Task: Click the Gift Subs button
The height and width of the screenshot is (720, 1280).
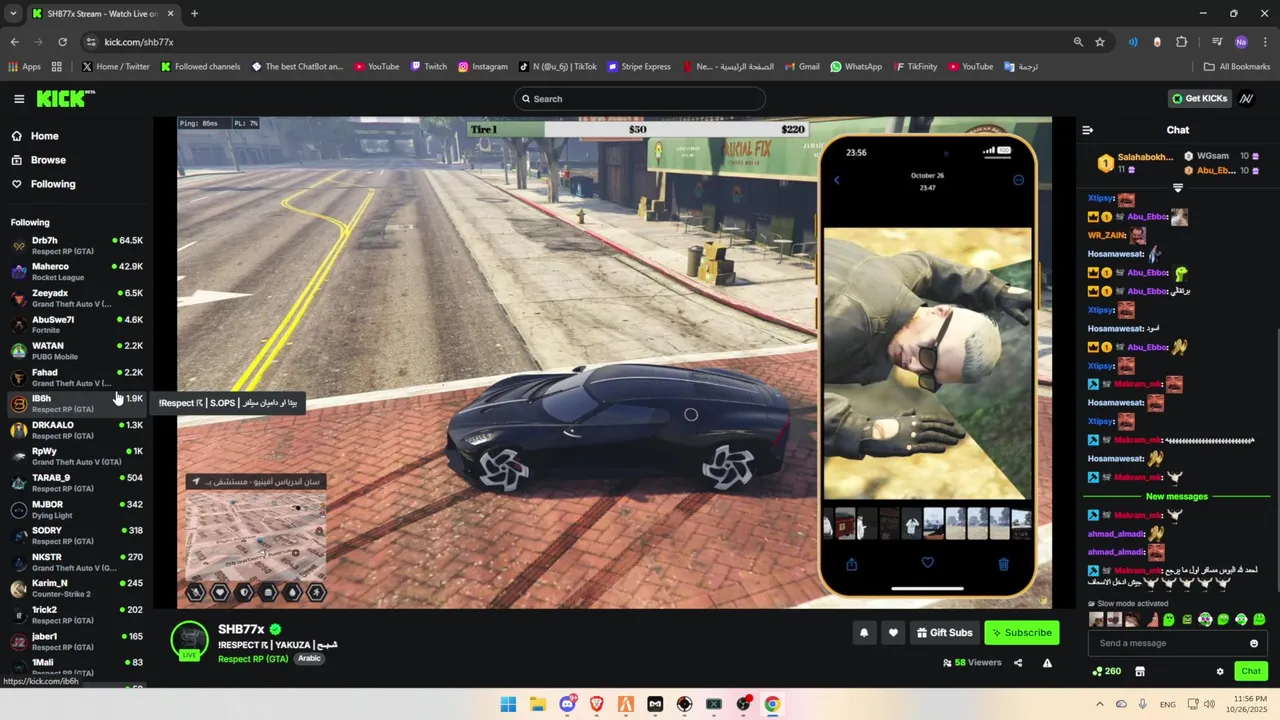Action: coord(944,632)
